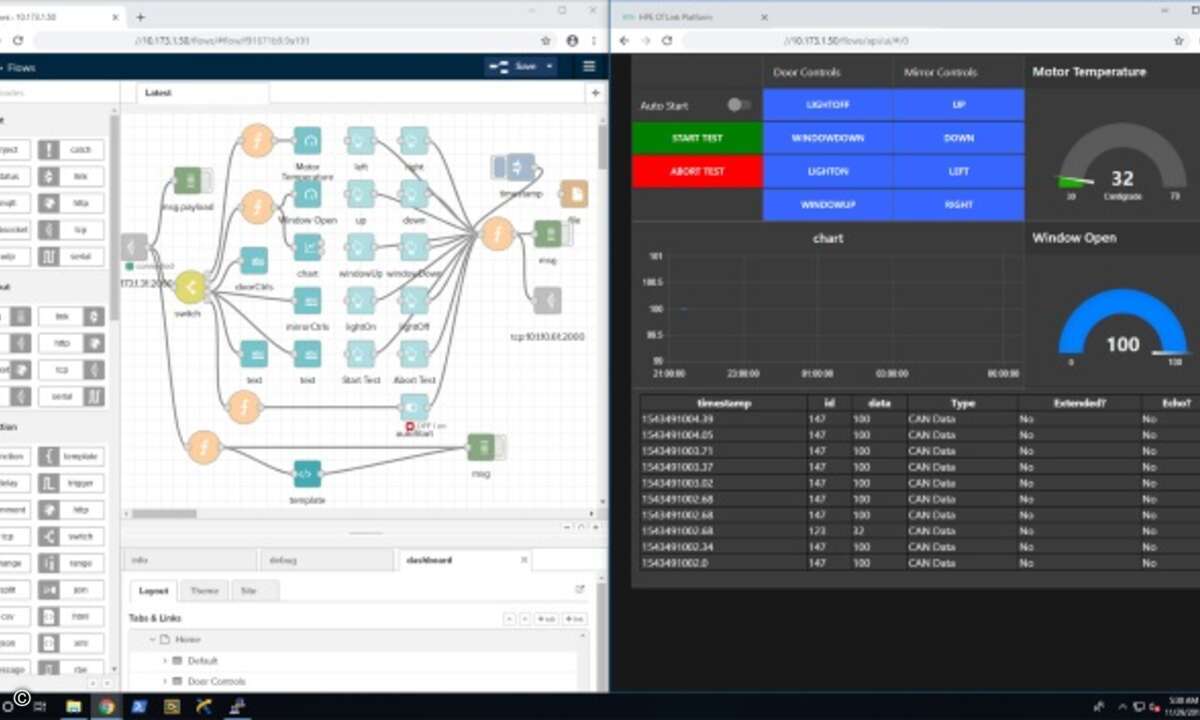The height and width of the screenshot is (720, 1200).
Task: Select the doorCtrls node
Action: tap(254, 261)
